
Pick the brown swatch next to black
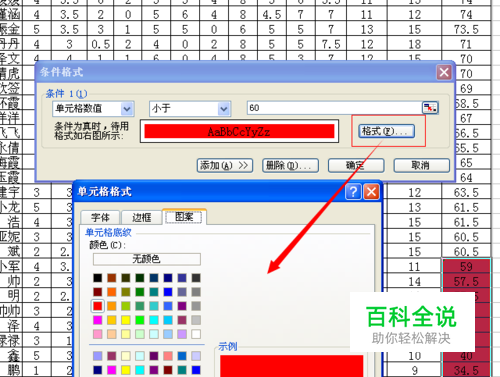pos(112,278)
